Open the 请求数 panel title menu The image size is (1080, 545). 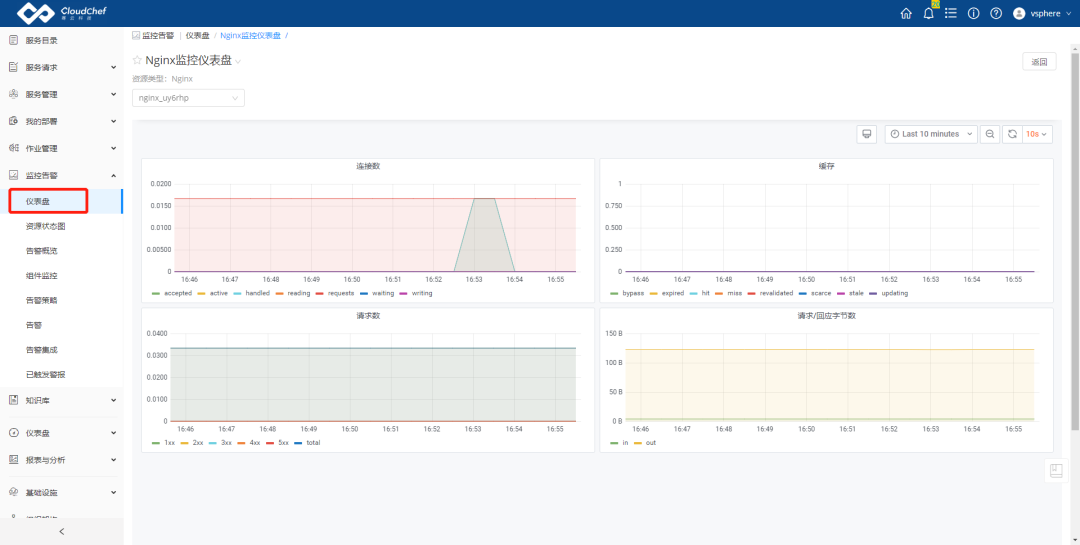pyautogui.click(x=368, y=316)
